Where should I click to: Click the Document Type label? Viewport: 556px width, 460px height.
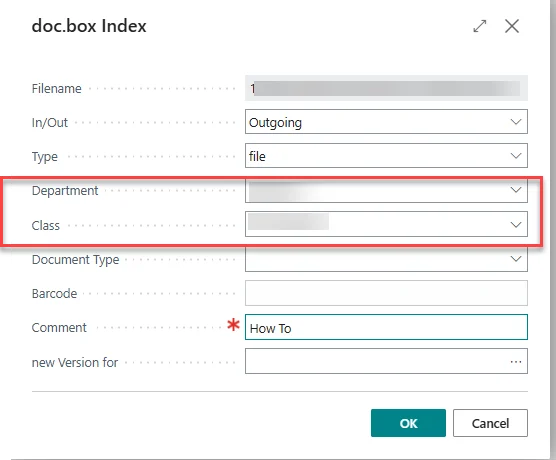click(x=76, y=260)
